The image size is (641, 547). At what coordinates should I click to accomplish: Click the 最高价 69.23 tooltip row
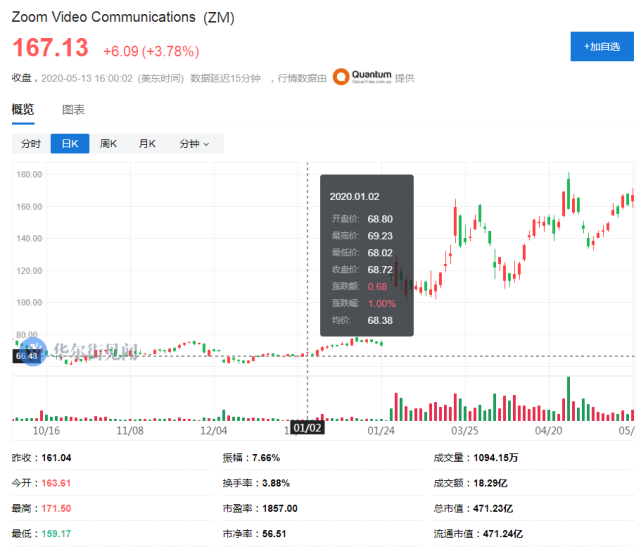[362, 236]
